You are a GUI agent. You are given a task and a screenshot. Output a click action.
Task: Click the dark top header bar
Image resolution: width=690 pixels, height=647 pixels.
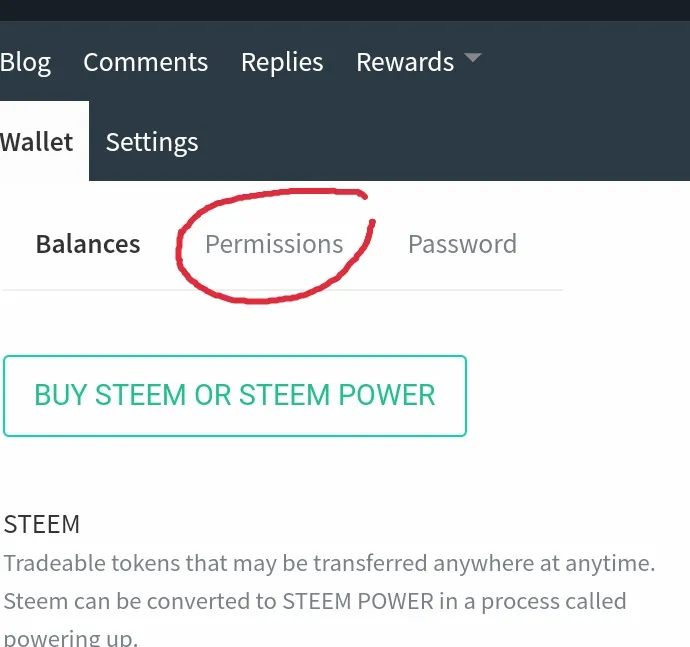pos(345,10)
